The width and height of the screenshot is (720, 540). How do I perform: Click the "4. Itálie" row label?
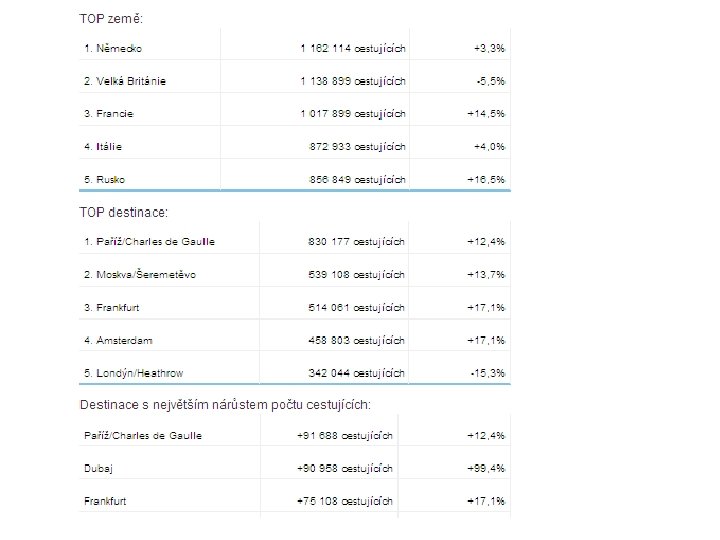point(104,147)
